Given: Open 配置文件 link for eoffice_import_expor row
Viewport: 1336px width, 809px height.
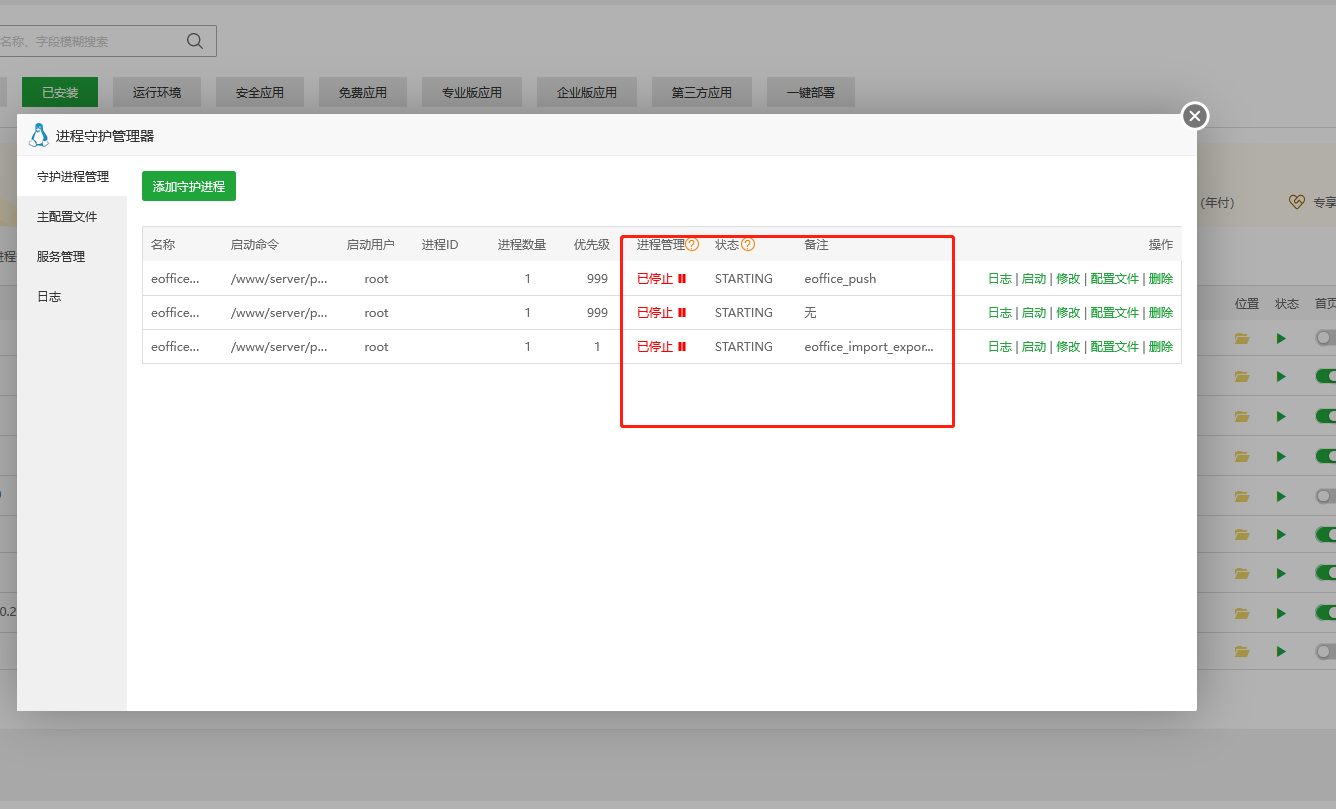Looking at the screenshot, I should point(1115,347).
